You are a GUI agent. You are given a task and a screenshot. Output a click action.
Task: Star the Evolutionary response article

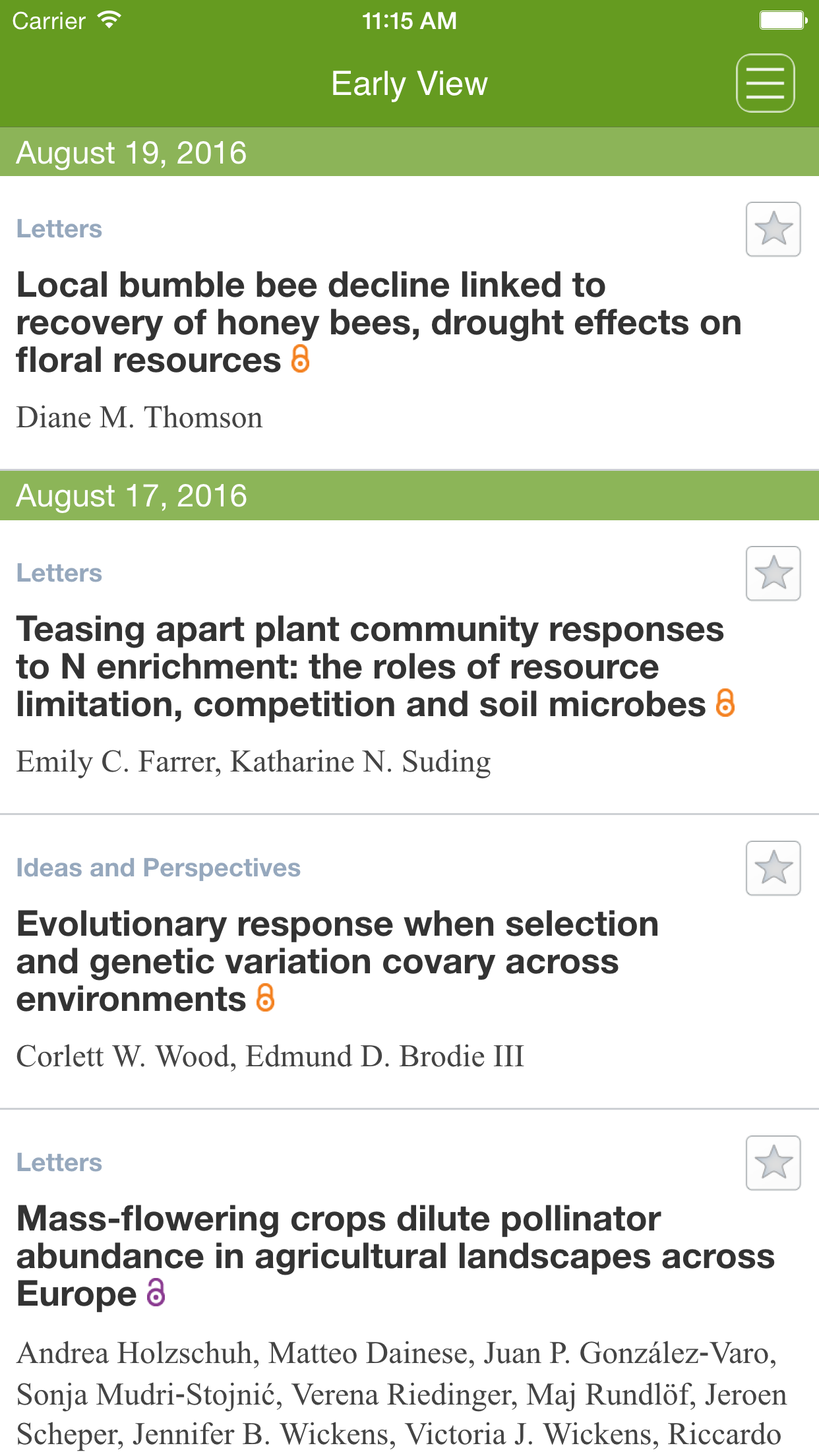[773, 868]
